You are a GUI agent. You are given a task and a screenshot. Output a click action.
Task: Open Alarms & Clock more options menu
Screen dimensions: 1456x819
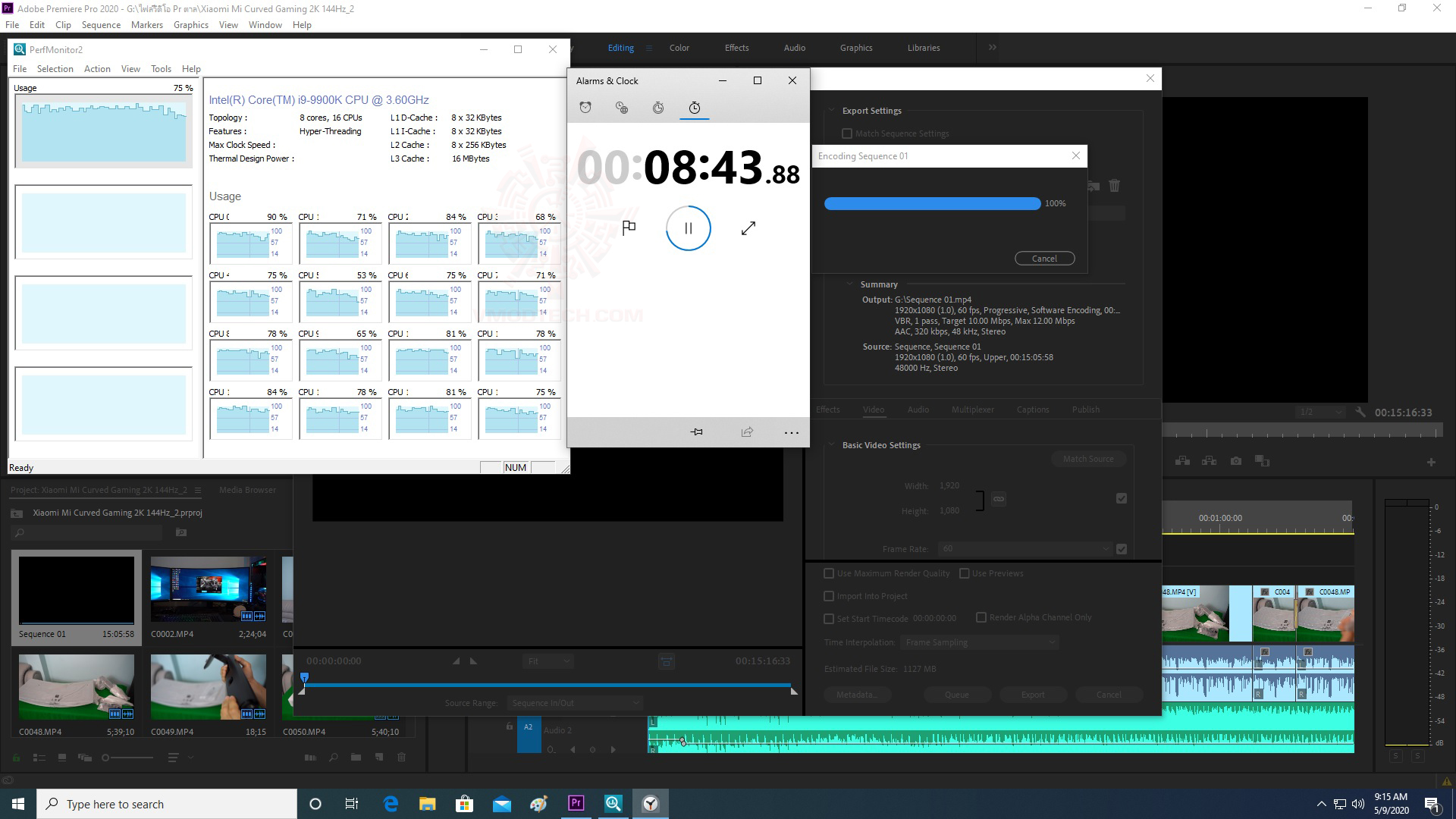point(791,432)
